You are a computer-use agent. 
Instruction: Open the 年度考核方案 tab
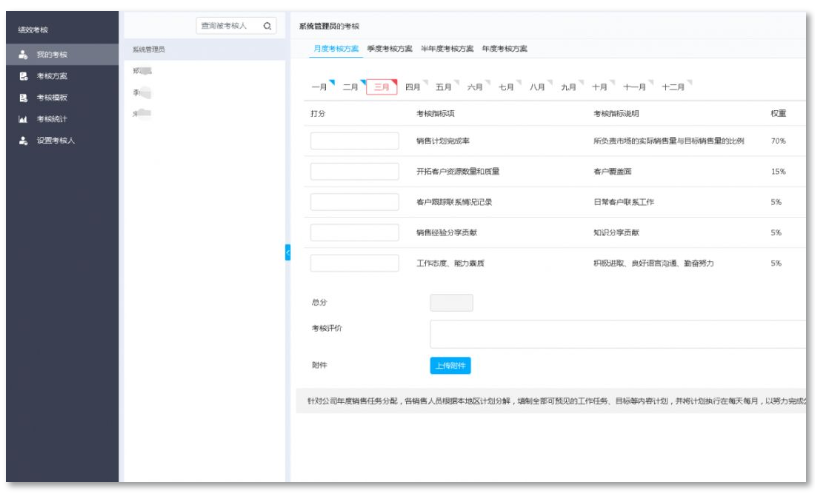tap(504, 48)
